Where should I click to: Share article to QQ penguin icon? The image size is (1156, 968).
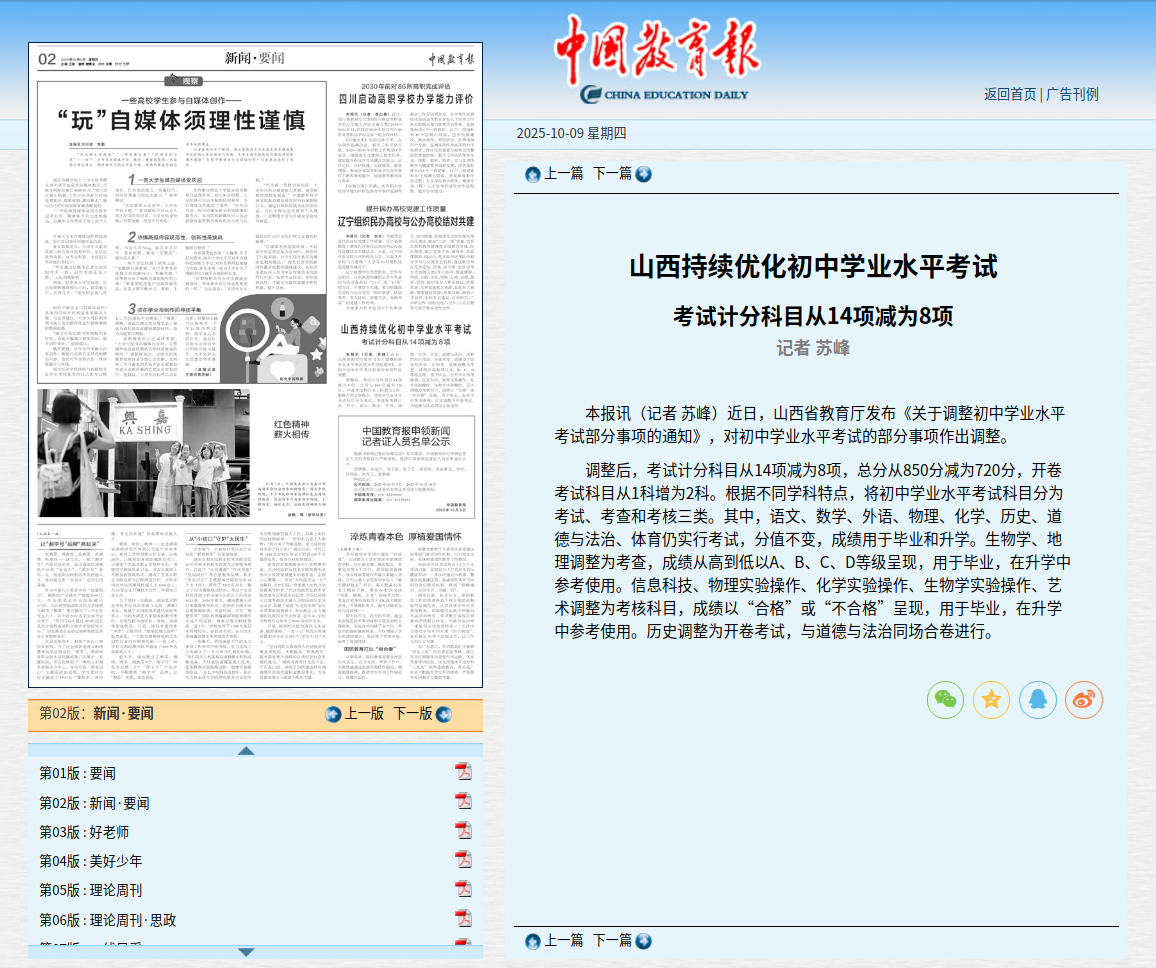pyautogui.click(x=1037, y=700)
